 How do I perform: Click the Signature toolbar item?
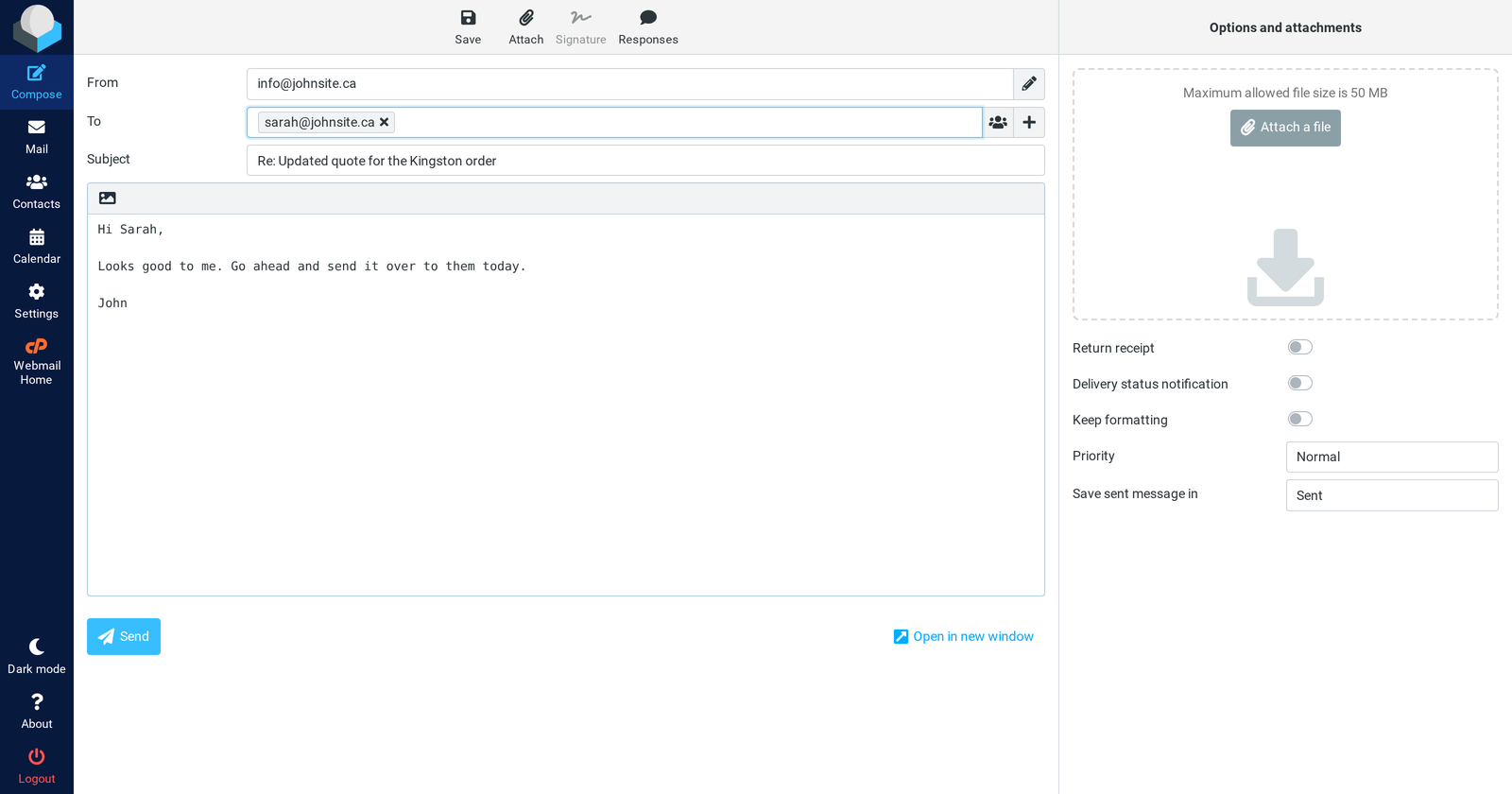[580, 27]
